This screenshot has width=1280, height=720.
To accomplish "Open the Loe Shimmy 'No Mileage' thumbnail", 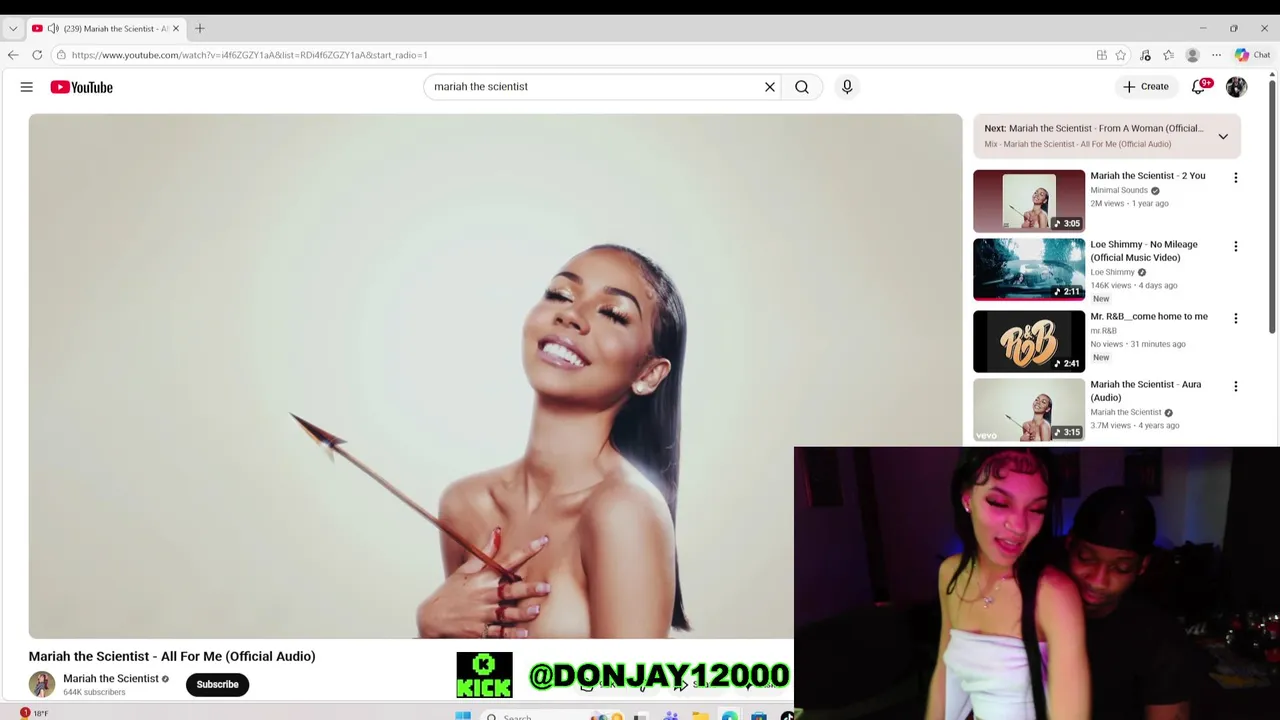I will tap(1029, 269).
